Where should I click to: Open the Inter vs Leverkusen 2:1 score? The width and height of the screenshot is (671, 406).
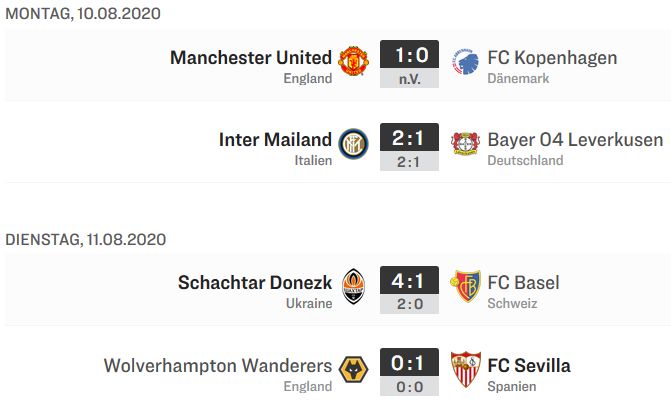pyautogui.click(x=410, y=147)
